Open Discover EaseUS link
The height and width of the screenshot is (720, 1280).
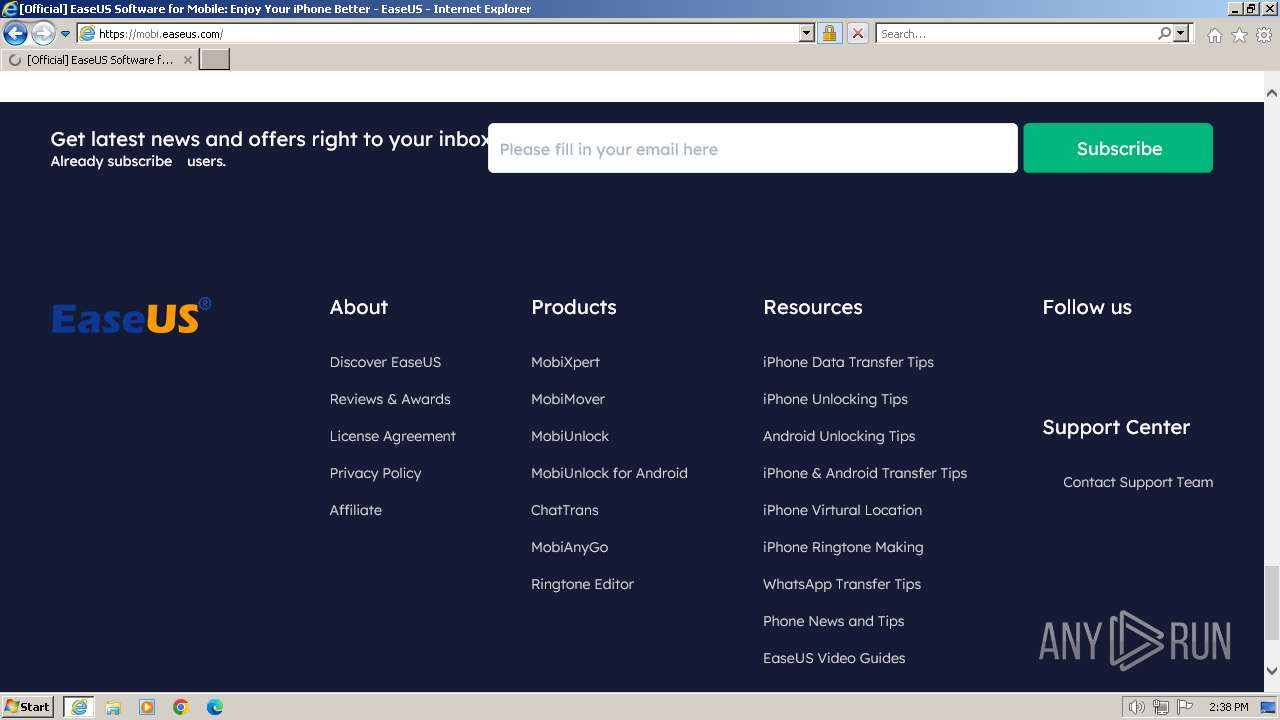[385, 362]
